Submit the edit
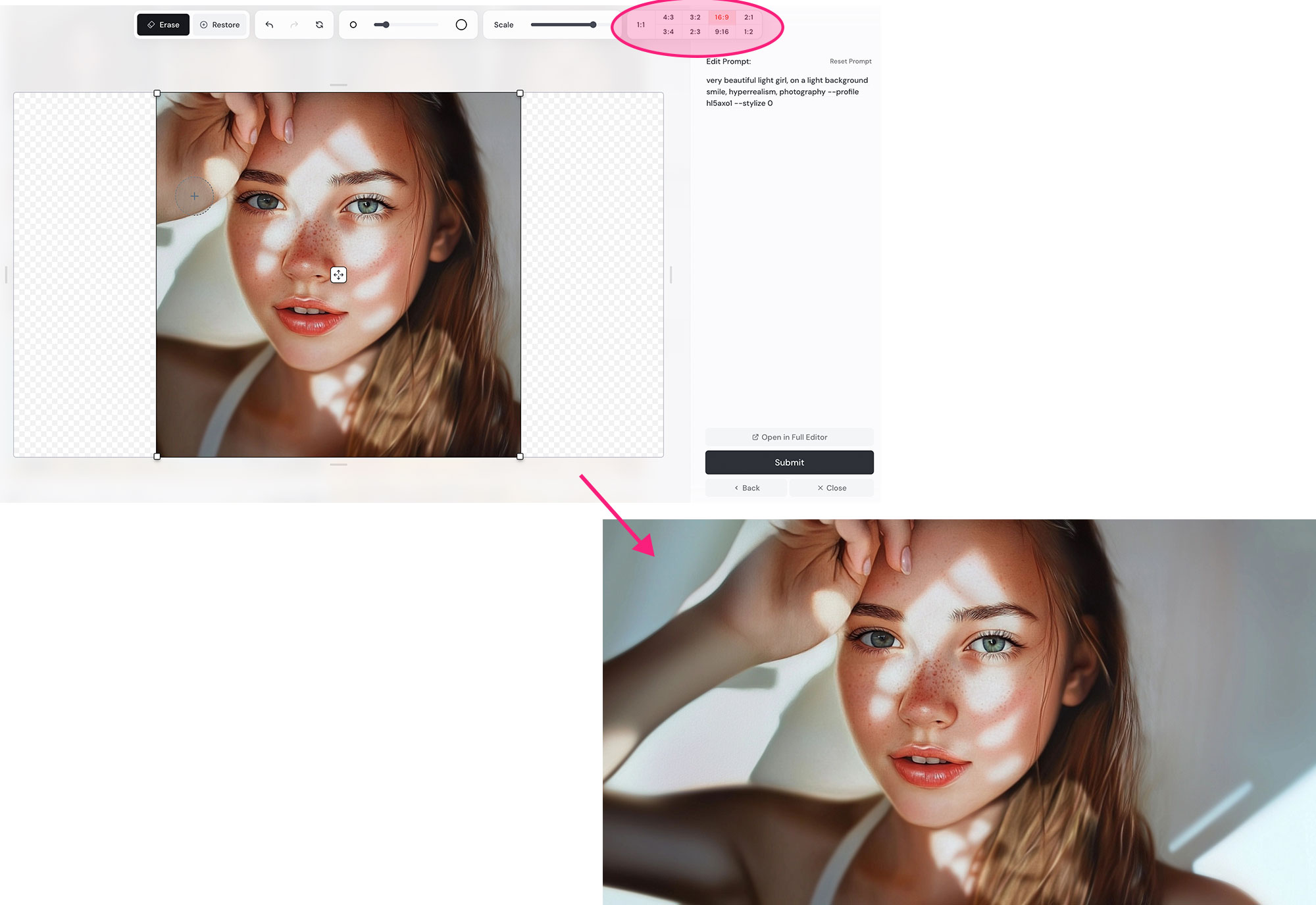This screenshot has height=905, width=1316. (790, 463)
